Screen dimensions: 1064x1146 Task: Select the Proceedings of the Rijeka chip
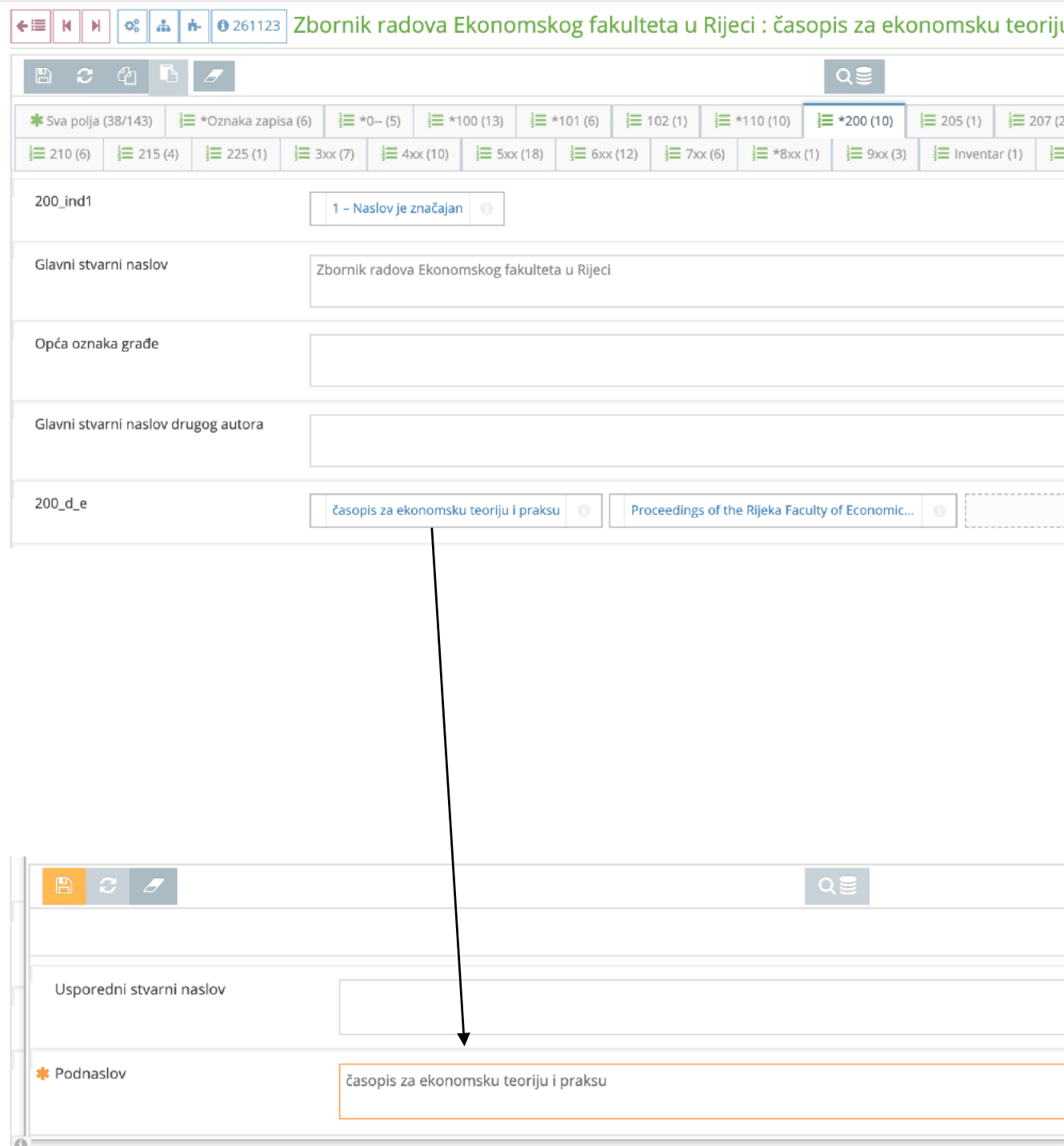coord(773,510)
